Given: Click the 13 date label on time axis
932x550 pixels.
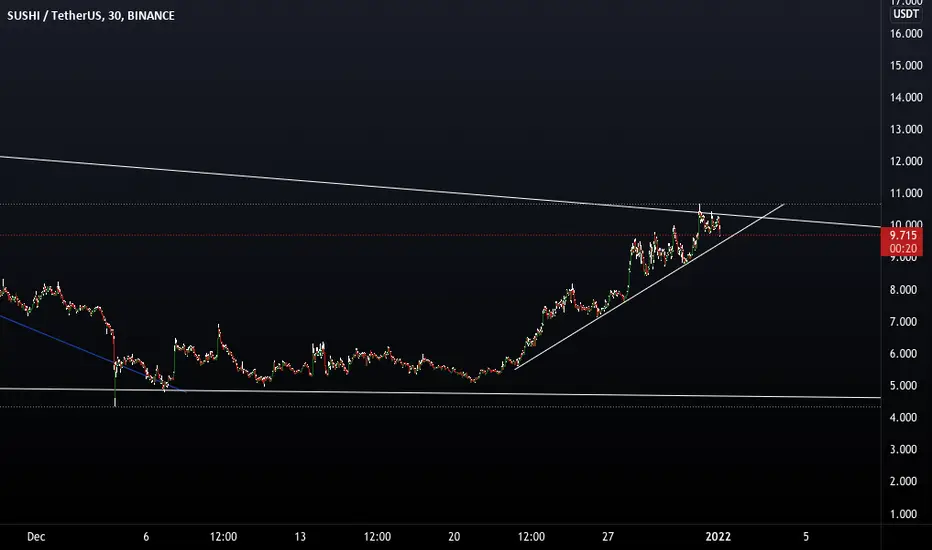Looking at the screenshot, I should 300,537.
